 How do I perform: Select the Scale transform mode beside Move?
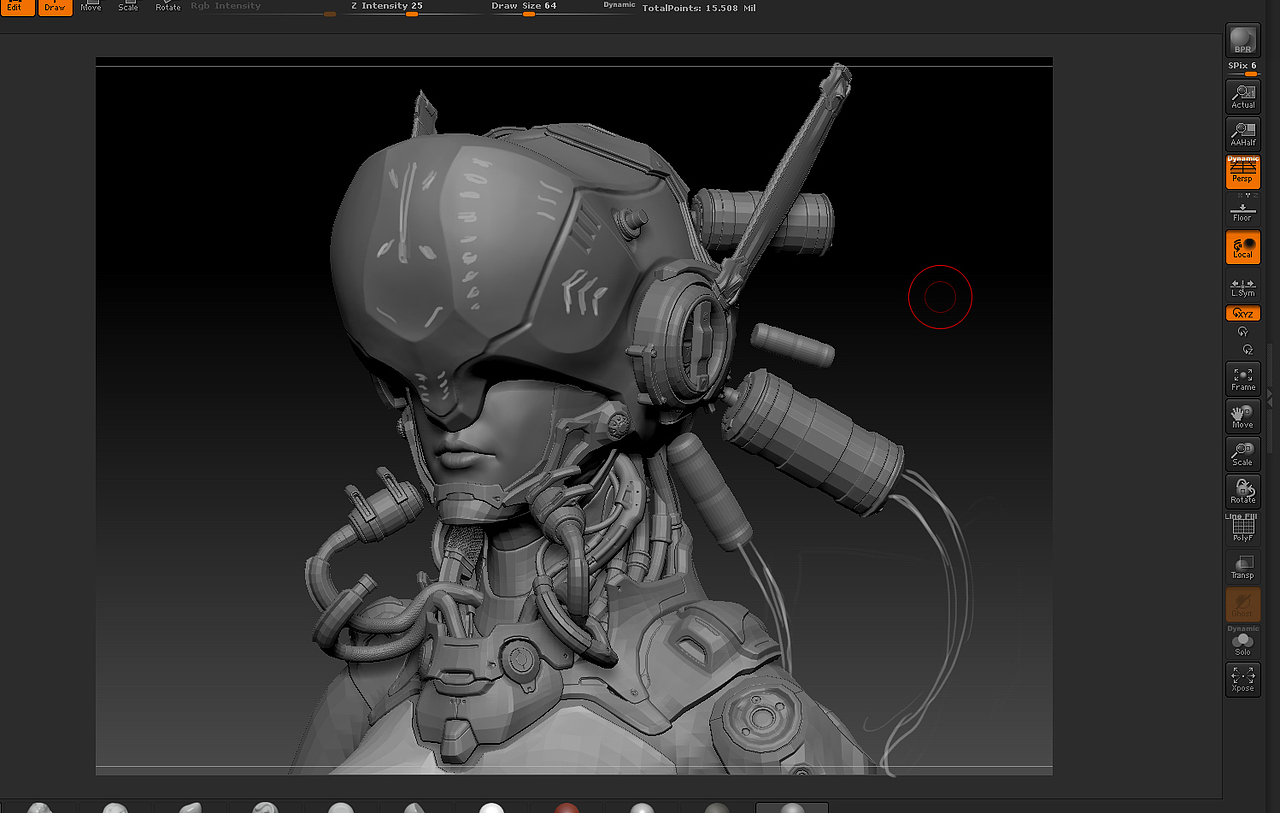128,6
